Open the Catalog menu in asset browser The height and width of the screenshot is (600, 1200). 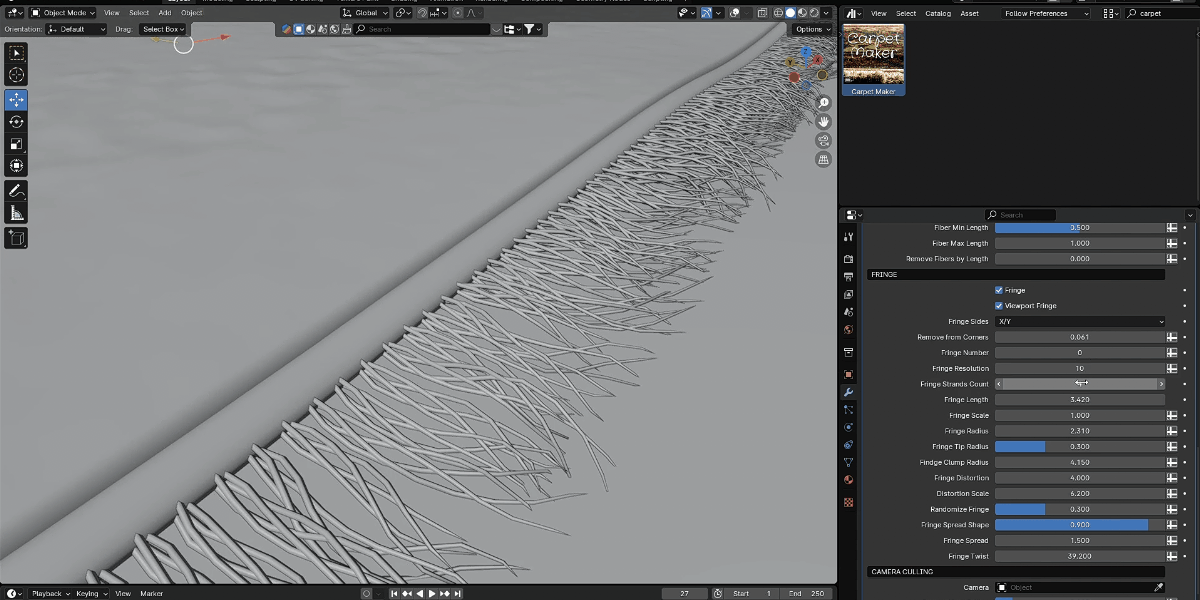[938, 13]
